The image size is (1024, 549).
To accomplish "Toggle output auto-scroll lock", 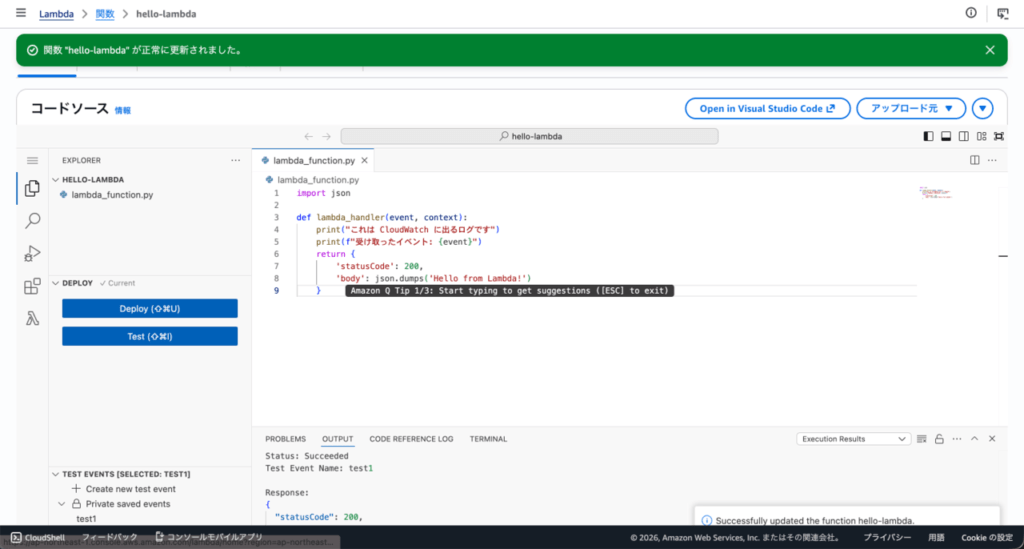I will click(939, 439).
